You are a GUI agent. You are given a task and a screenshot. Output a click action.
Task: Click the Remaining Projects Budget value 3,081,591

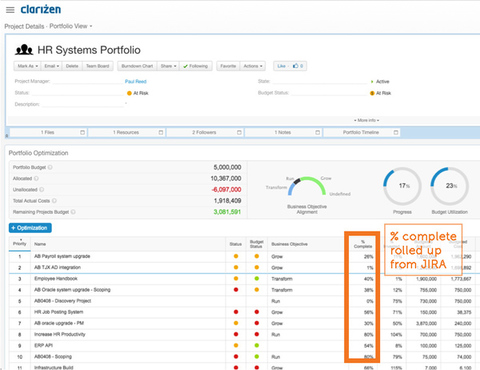click(227, 212)
